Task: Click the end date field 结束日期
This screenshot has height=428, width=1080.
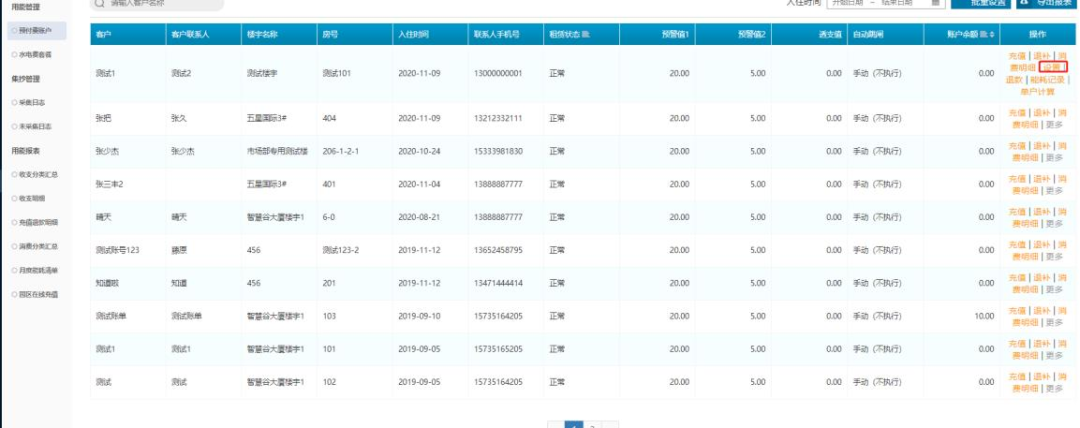Action: click(x=896, y=3)
